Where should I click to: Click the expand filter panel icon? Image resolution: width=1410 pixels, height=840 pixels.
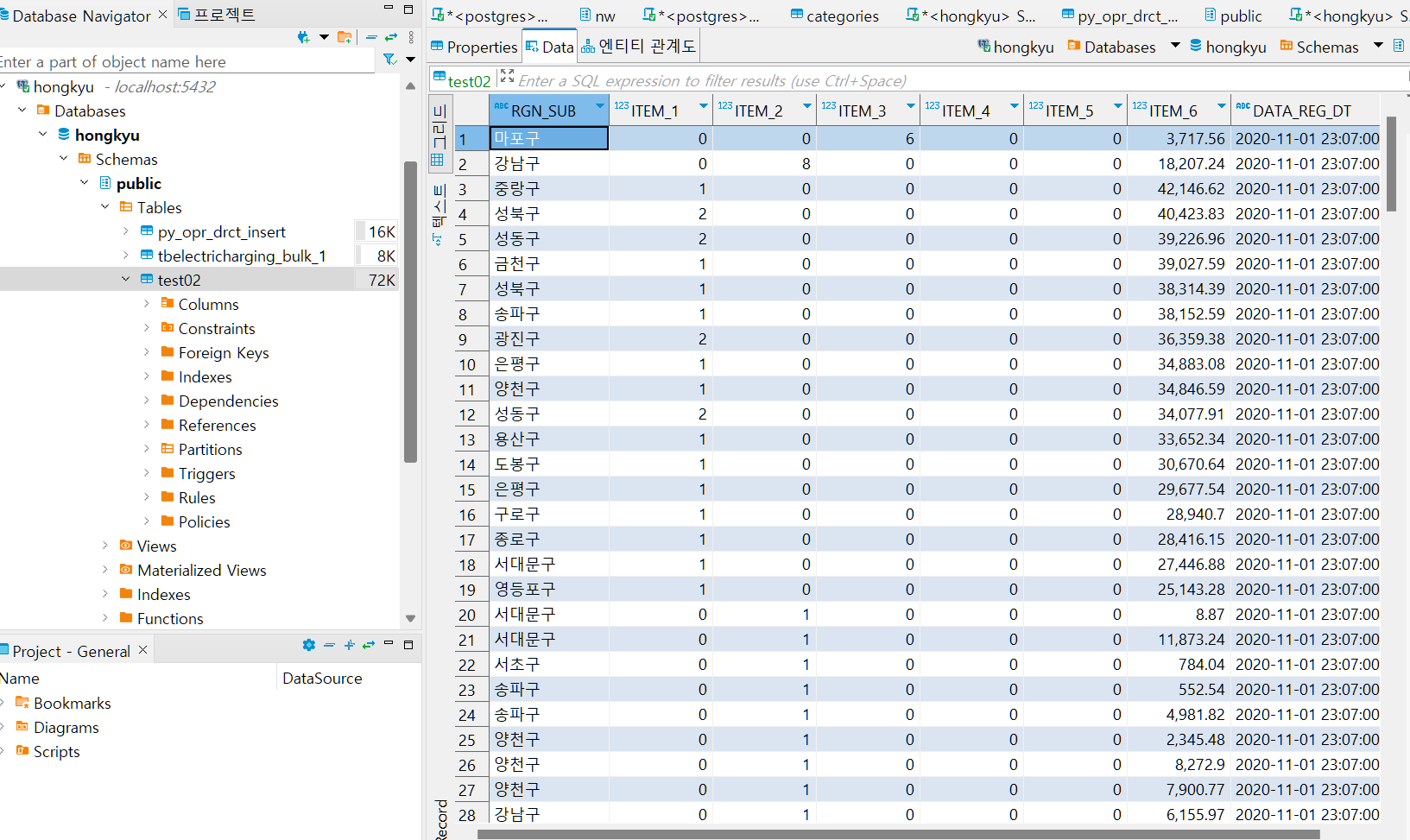pos(507,76)
